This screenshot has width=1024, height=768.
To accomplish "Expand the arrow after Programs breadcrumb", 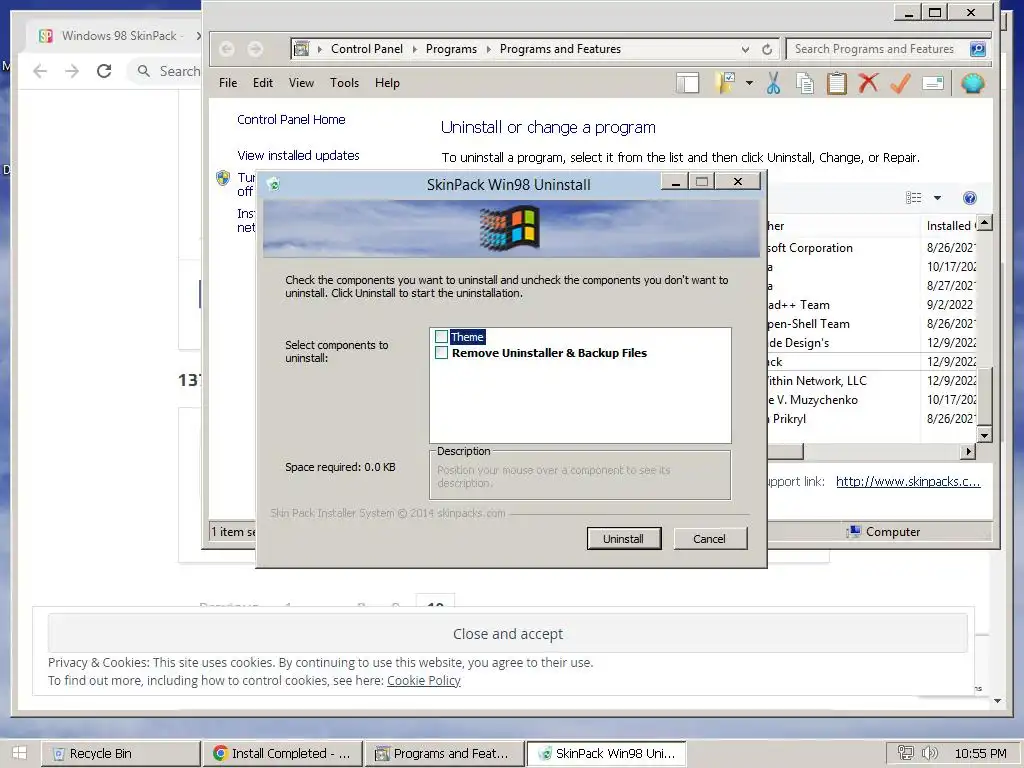I will pyautogui.click(x=488, y=49).
